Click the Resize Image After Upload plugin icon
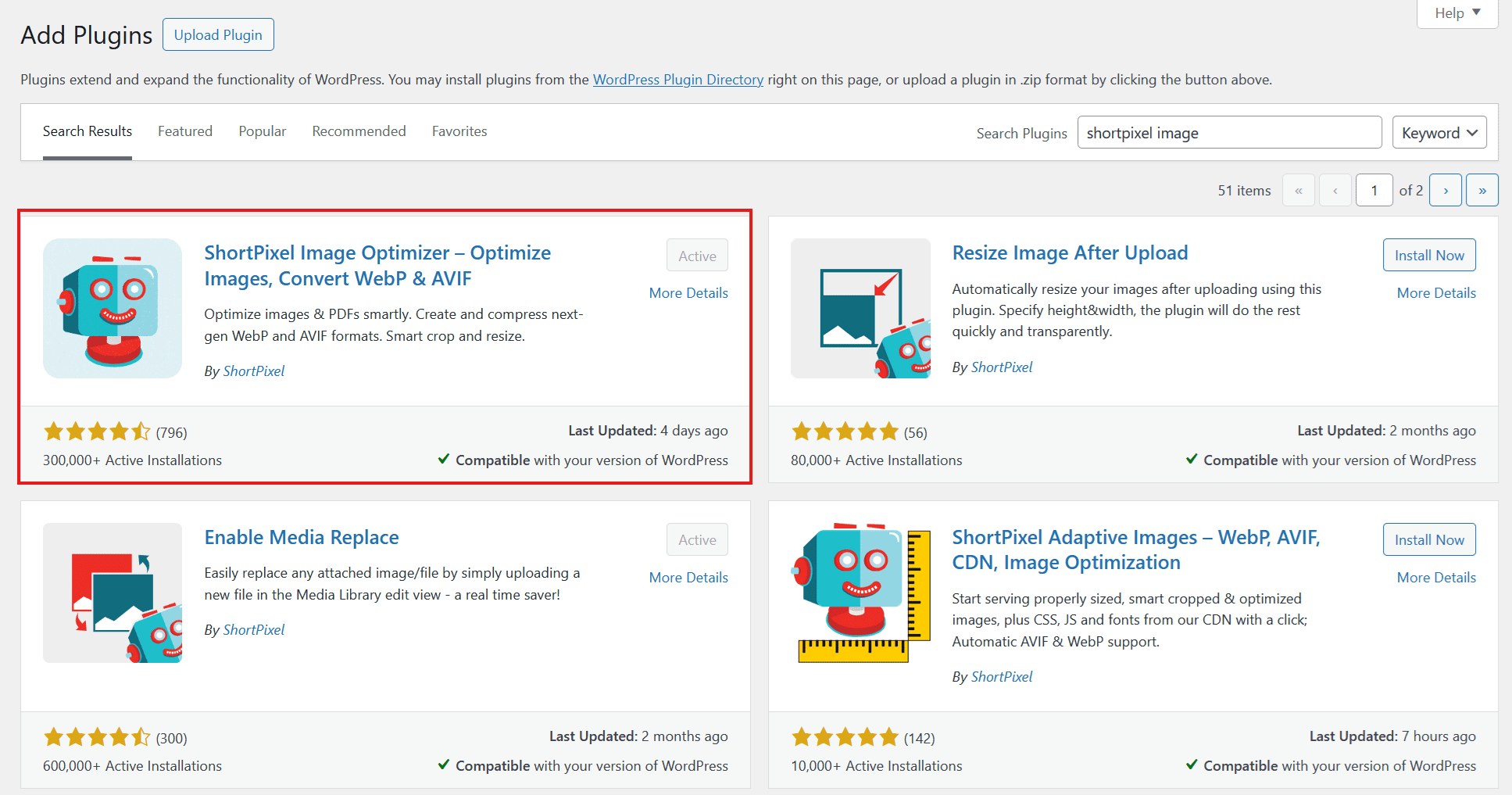 tap(860, 308)
